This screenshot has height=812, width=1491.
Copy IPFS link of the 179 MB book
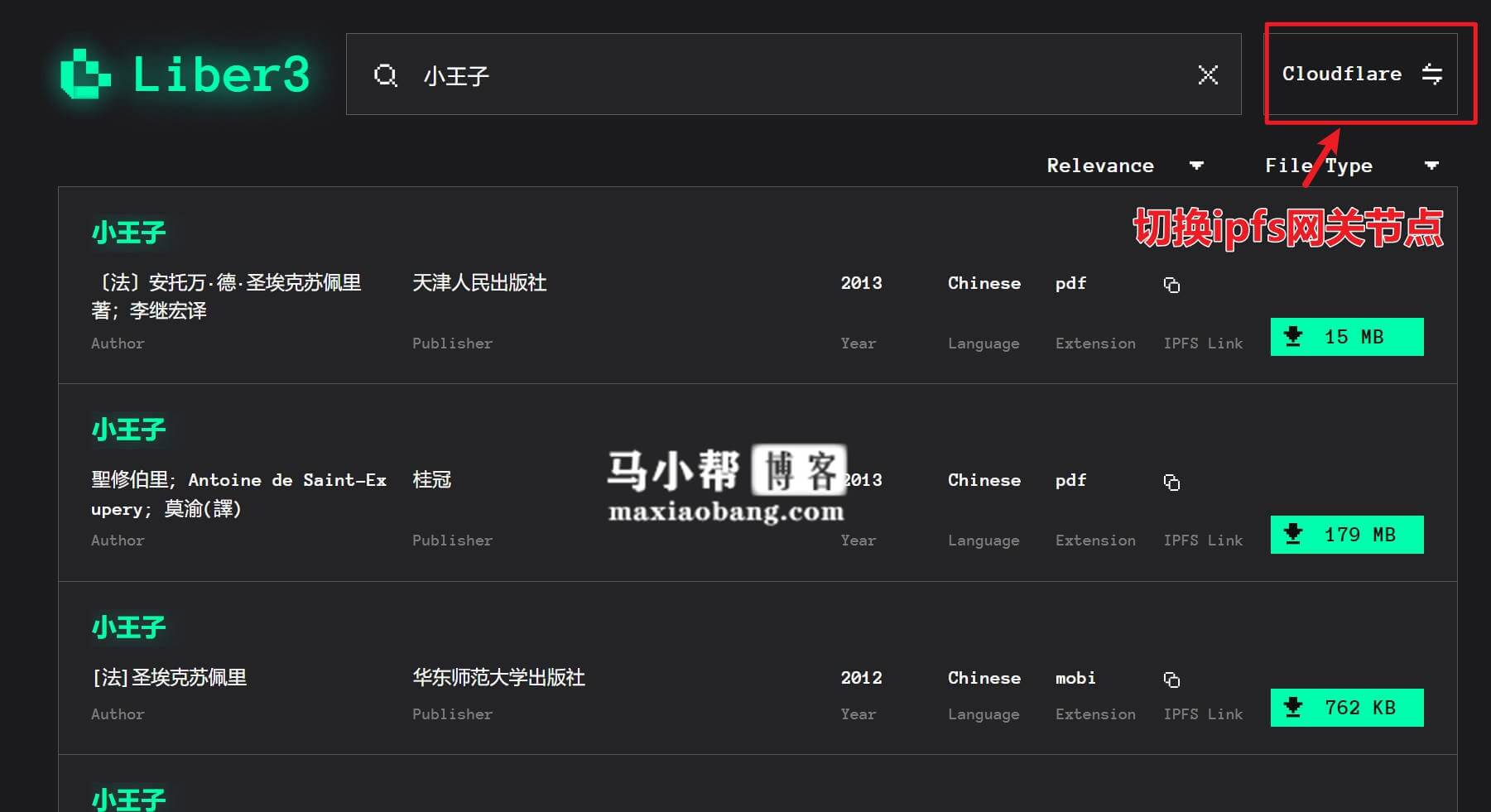(x=1171, y=482)
